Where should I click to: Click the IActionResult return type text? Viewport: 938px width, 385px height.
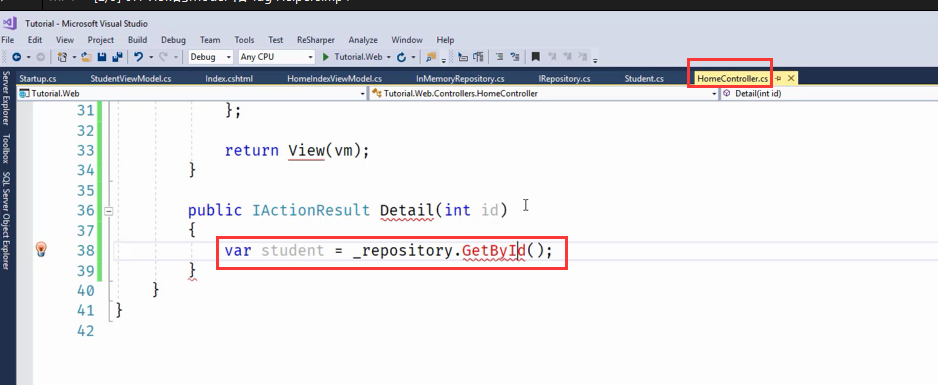coord(311,210)
